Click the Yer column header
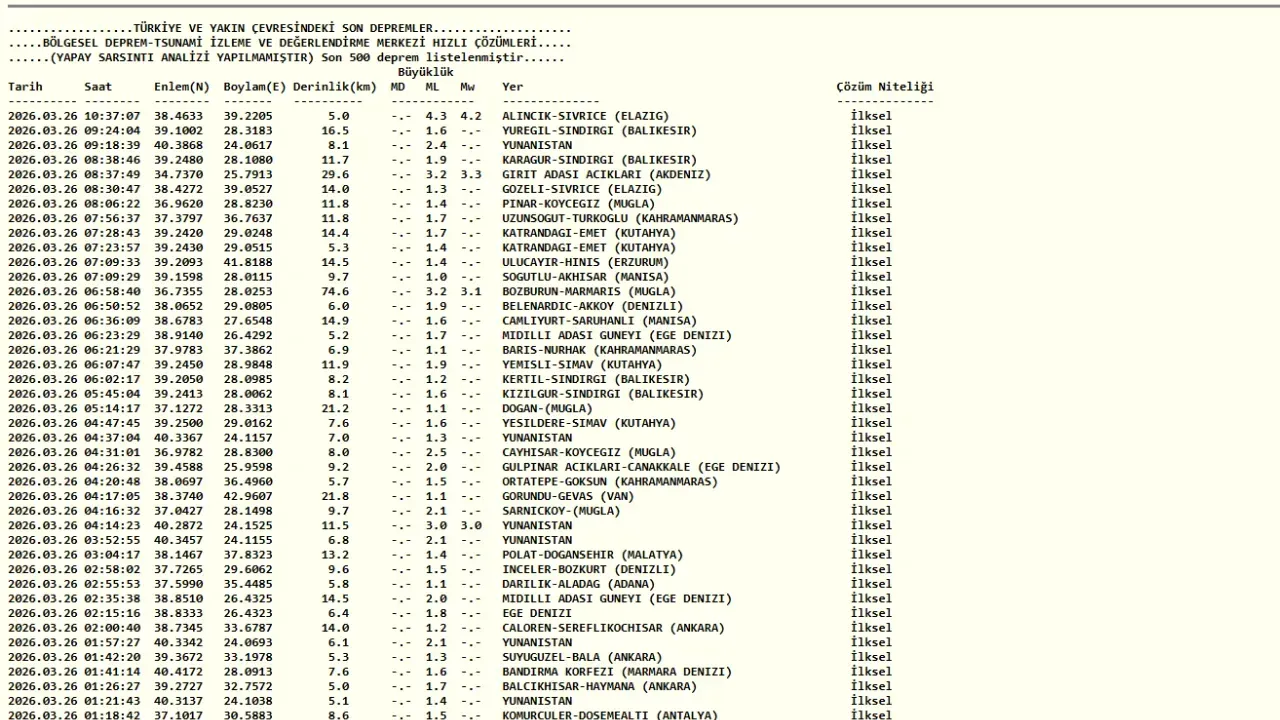Image resolution: width=1280 pixels, height=720 pixels. tap(513, 87)
